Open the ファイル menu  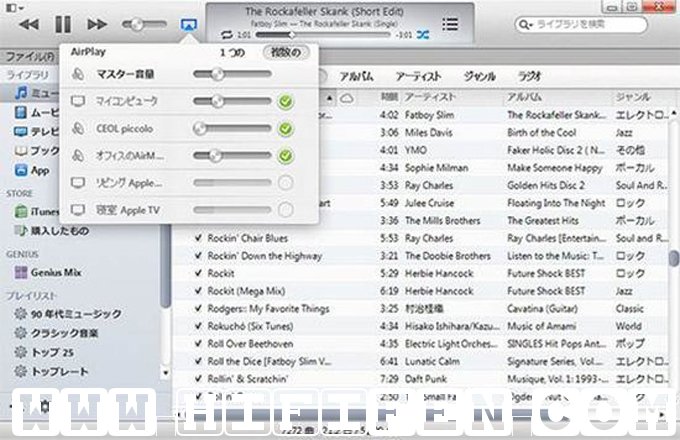[x=30, y=57]
